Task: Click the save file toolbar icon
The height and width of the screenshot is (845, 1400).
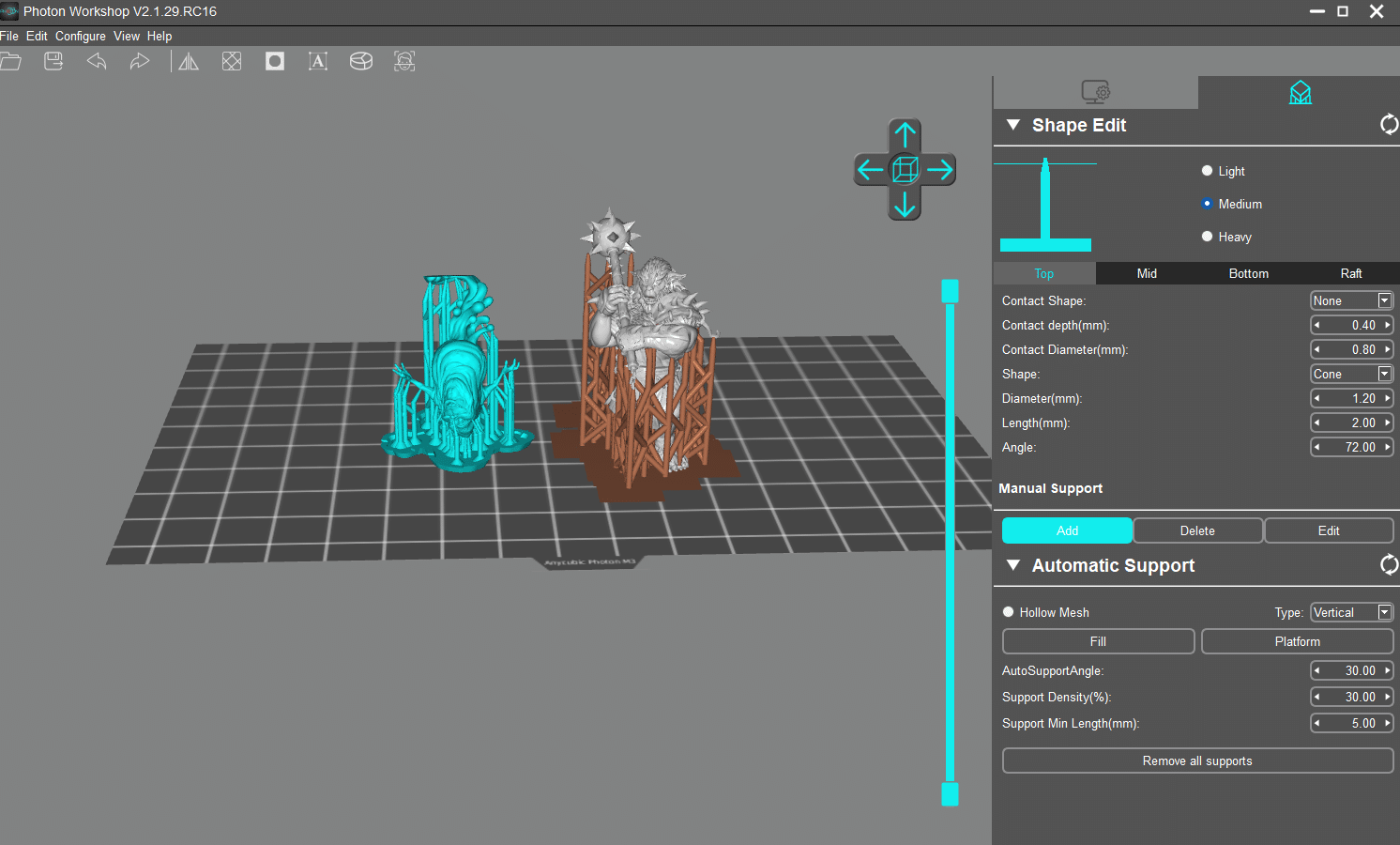Action: pos(53,62)
